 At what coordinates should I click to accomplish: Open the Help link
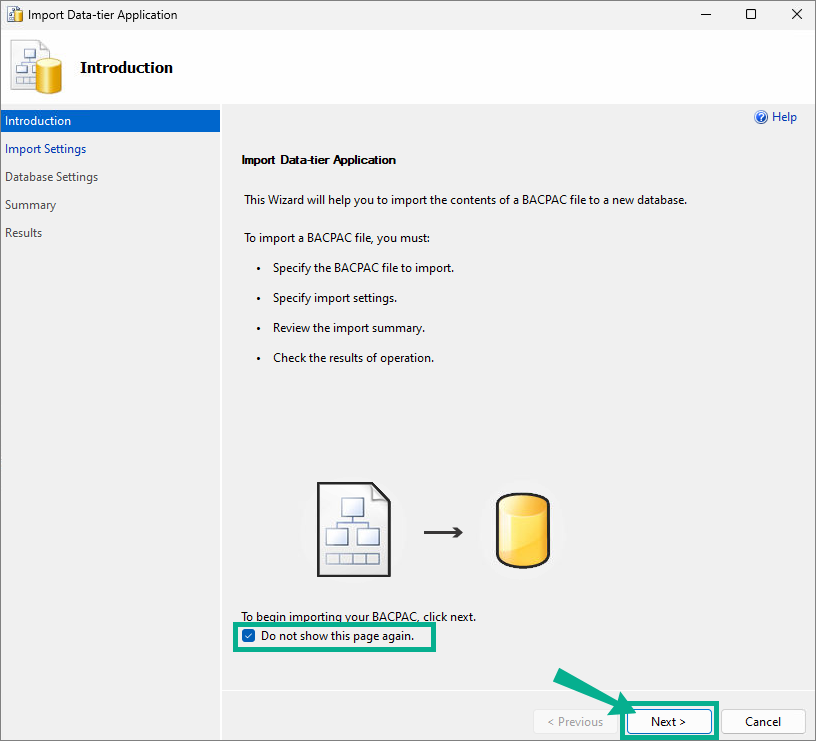tap(784, 117)
